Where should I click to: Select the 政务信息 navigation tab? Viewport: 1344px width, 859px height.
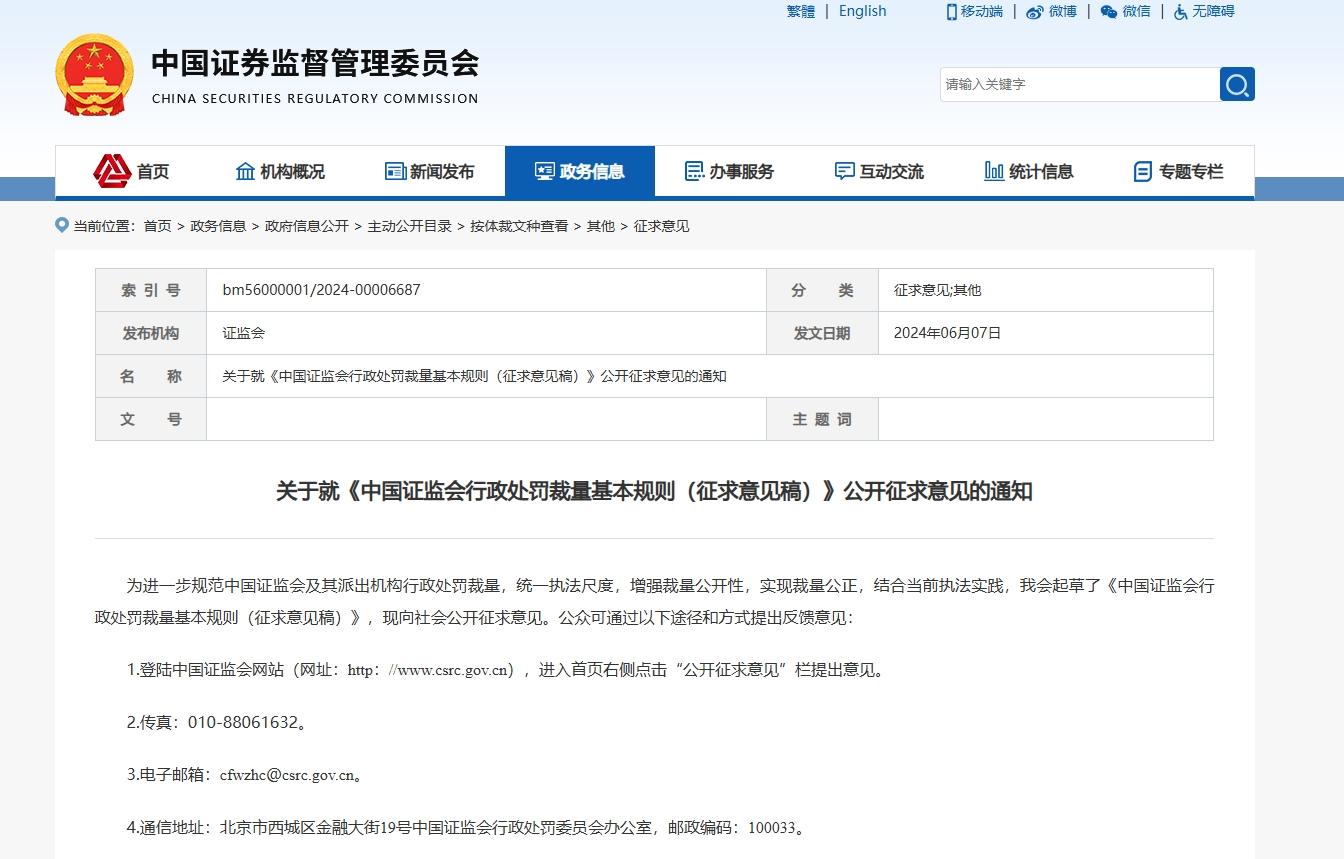[580, 172]
